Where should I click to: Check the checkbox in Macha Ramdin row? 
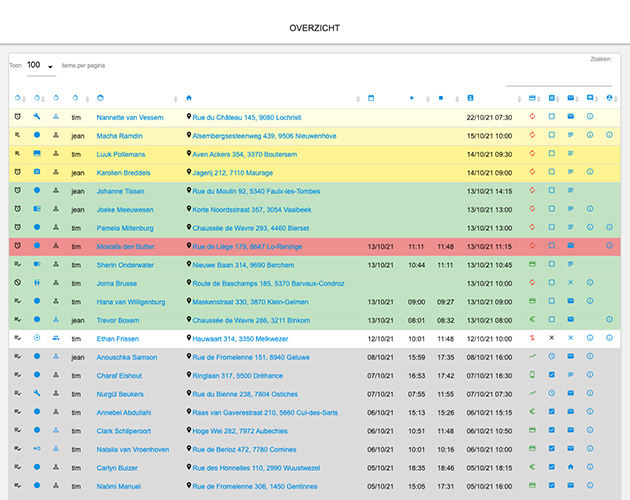click(x=551, y=135)
